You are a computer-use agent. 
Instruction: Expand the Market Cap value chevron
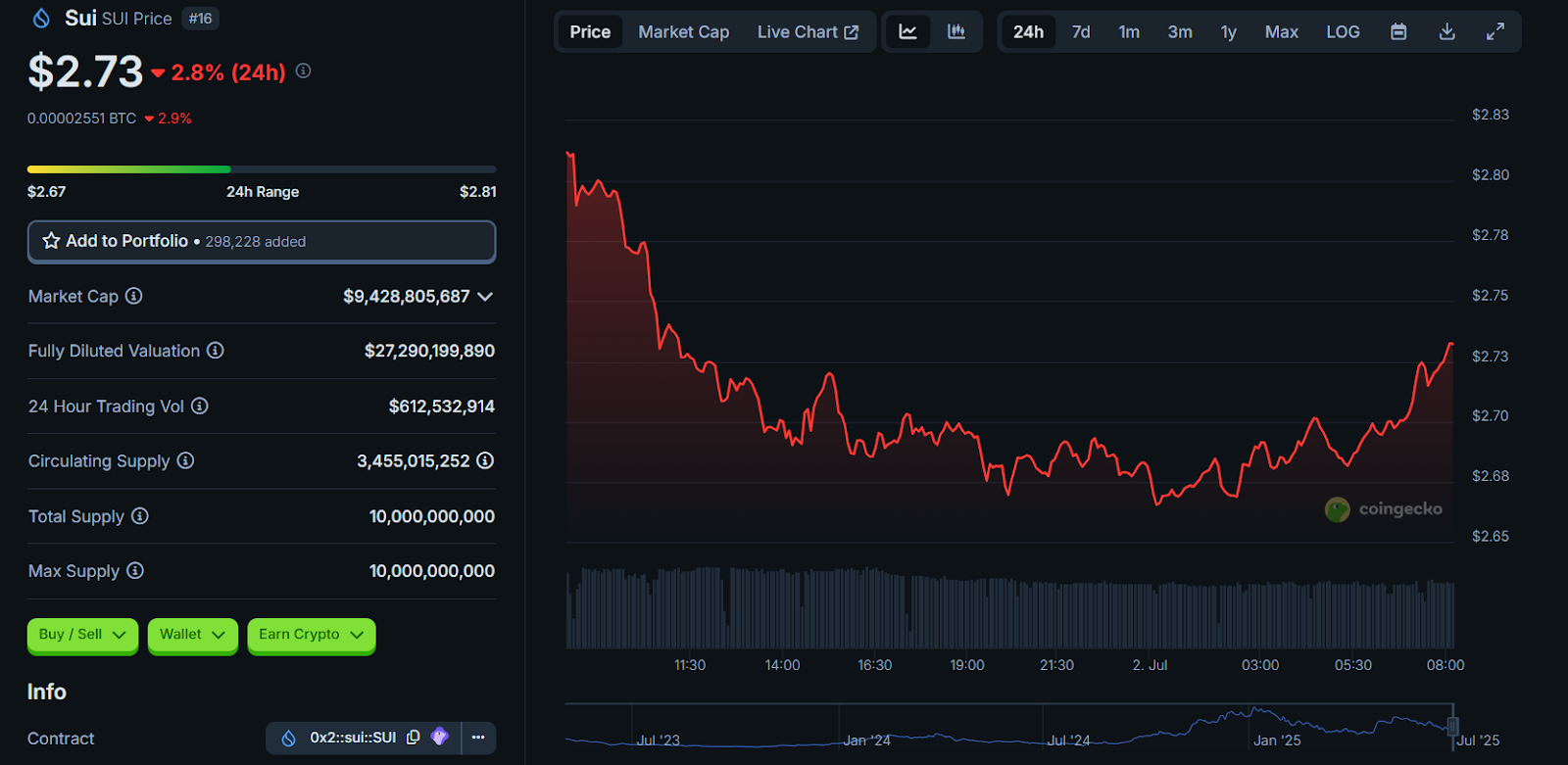click(x=485, y=296)
